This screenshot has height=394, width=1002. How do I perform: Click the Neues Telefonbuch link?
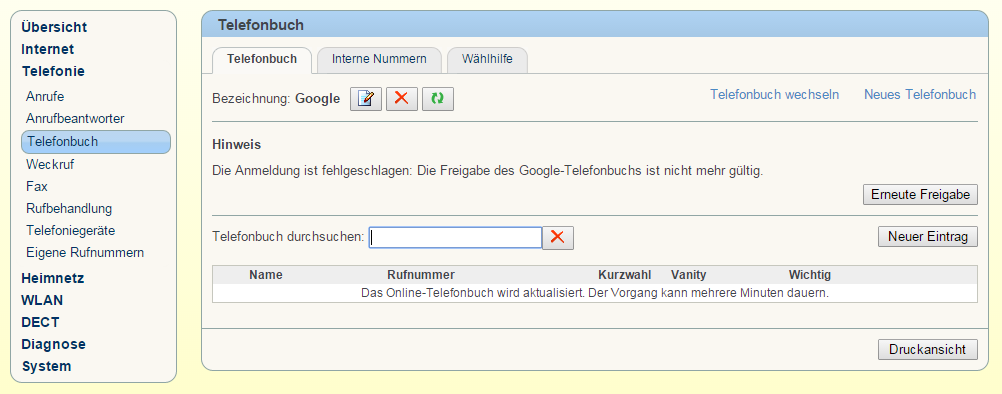tap(920, 95)
